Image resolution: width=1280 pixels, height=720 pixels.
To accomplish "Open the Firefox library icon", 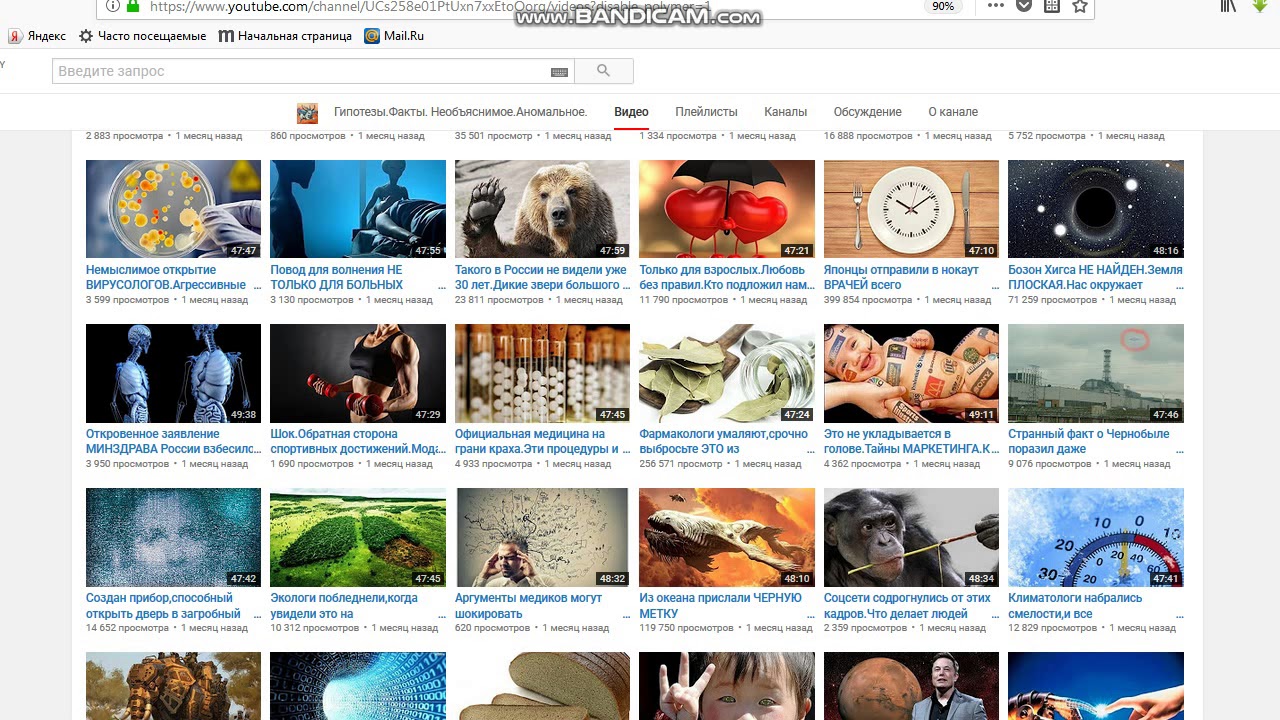I will coord(1228,6).
